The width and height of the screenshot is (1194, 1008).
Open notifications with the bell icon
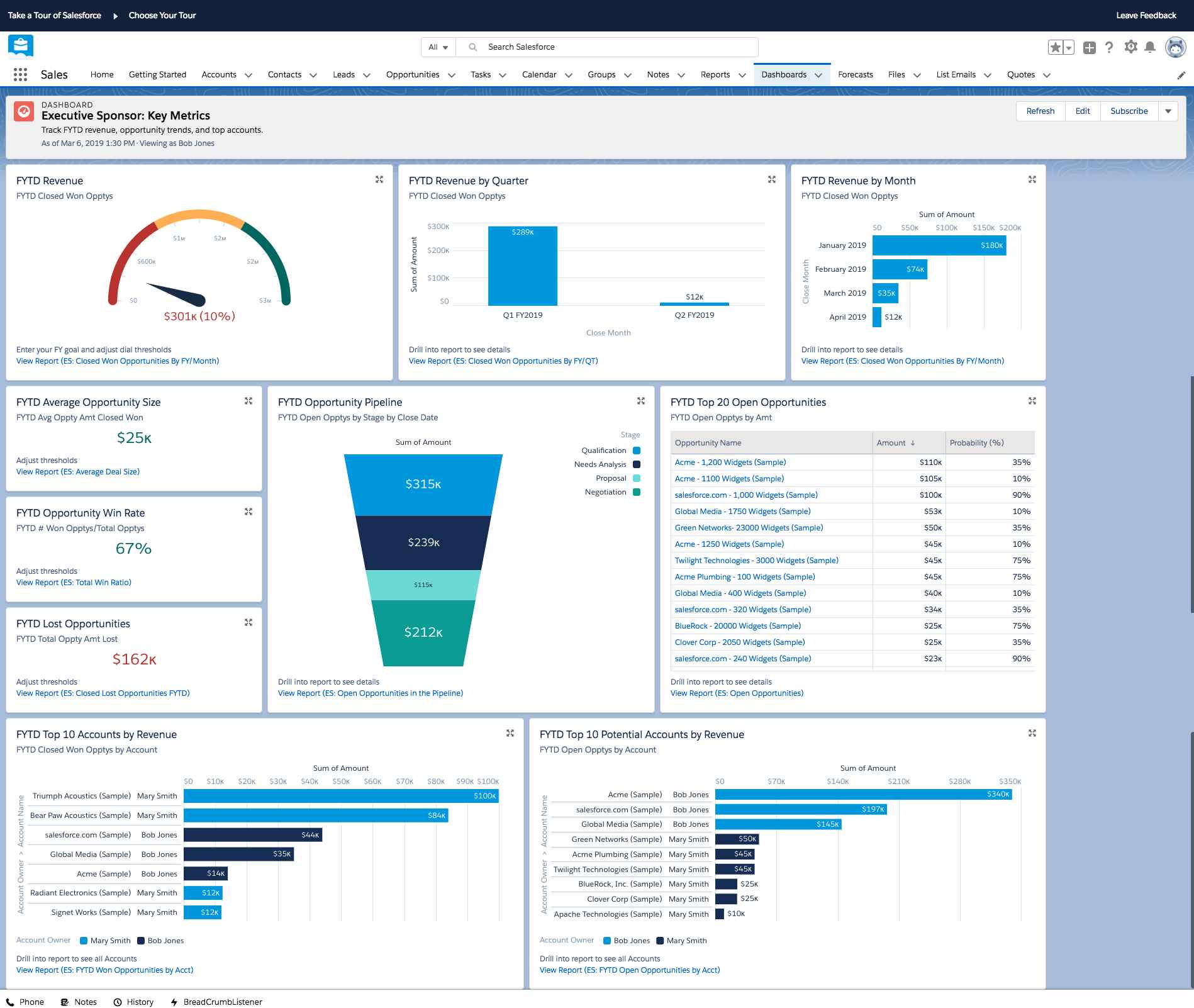click(x=1151, y=47)
